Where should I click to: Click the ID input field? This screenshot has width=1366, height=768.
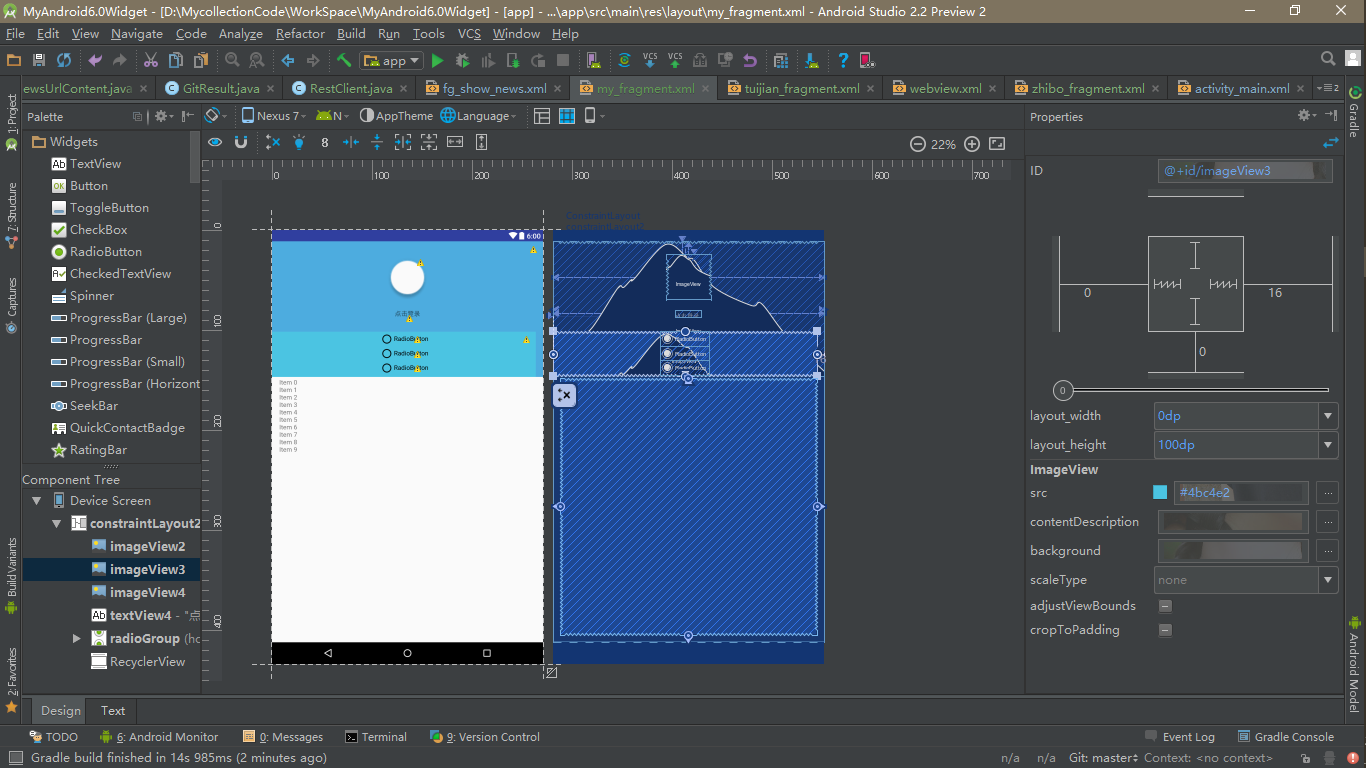click(1243, 171)
